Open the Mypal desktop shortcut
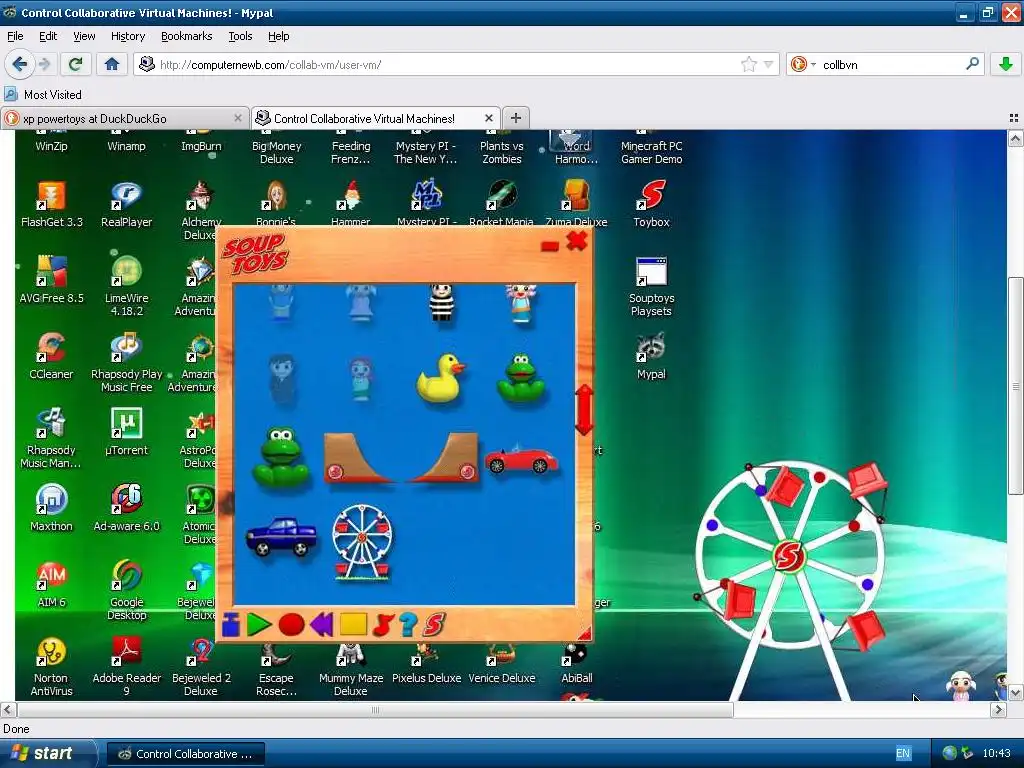The image size is (1024, 768). tap(651, 356)
